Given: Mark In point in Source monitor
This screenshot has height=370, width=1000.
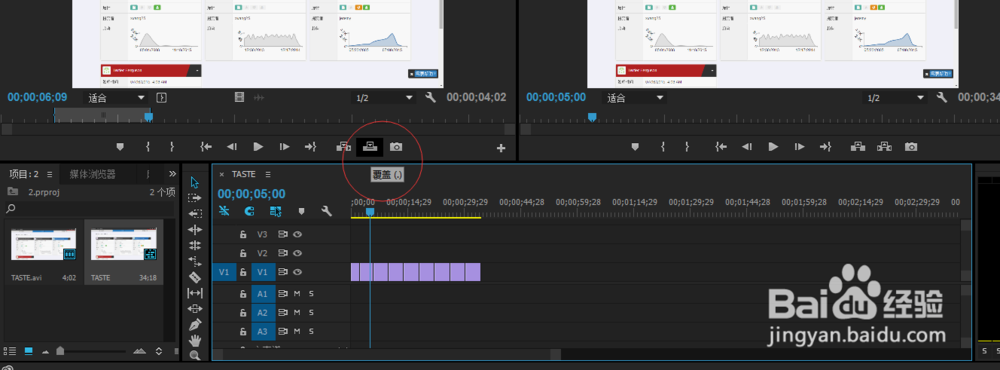Looking at the screenshot, I should (148, 147).
